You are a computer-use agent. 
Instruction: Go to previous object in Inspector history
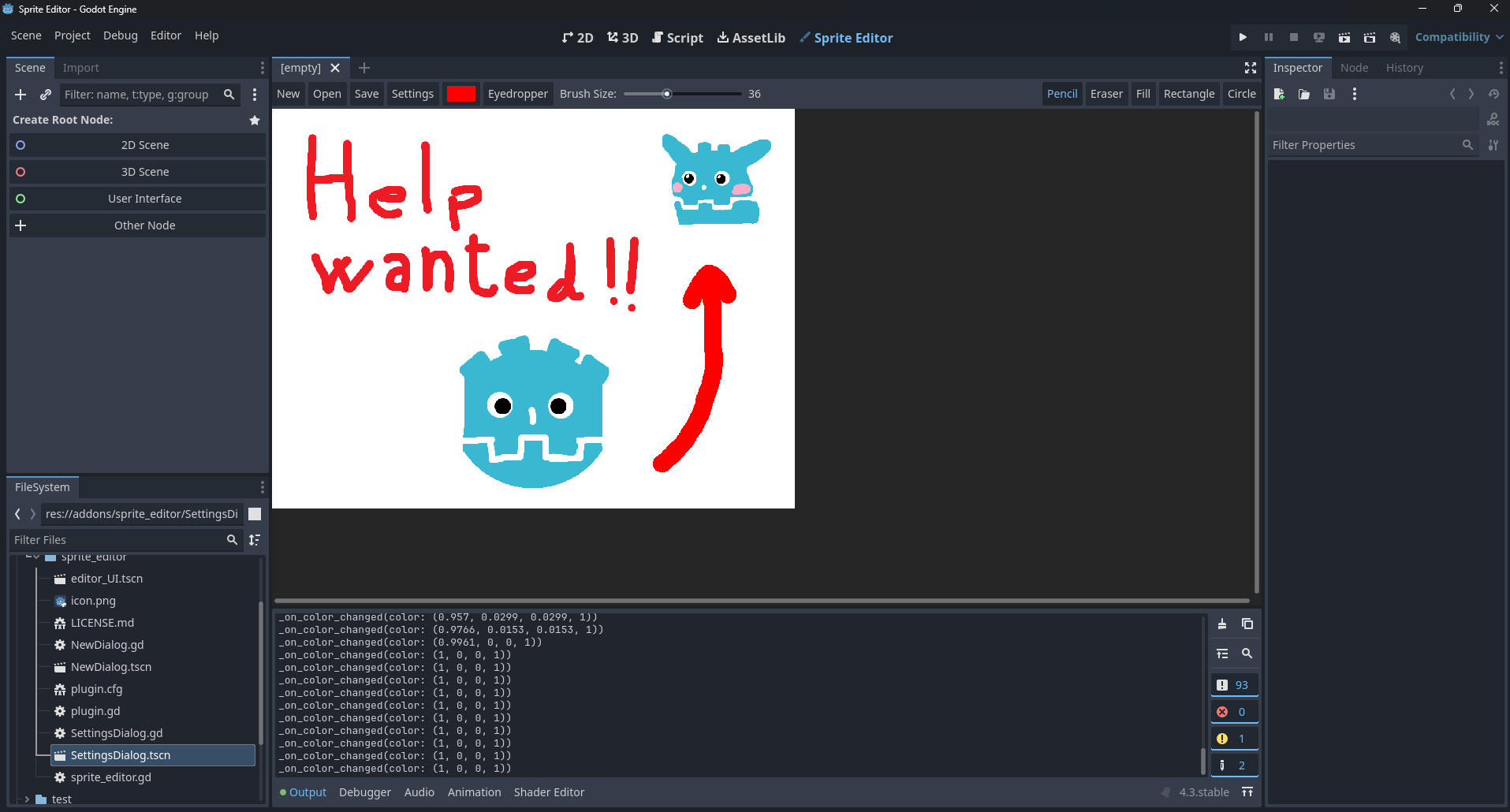click(x=1452, y=94)
